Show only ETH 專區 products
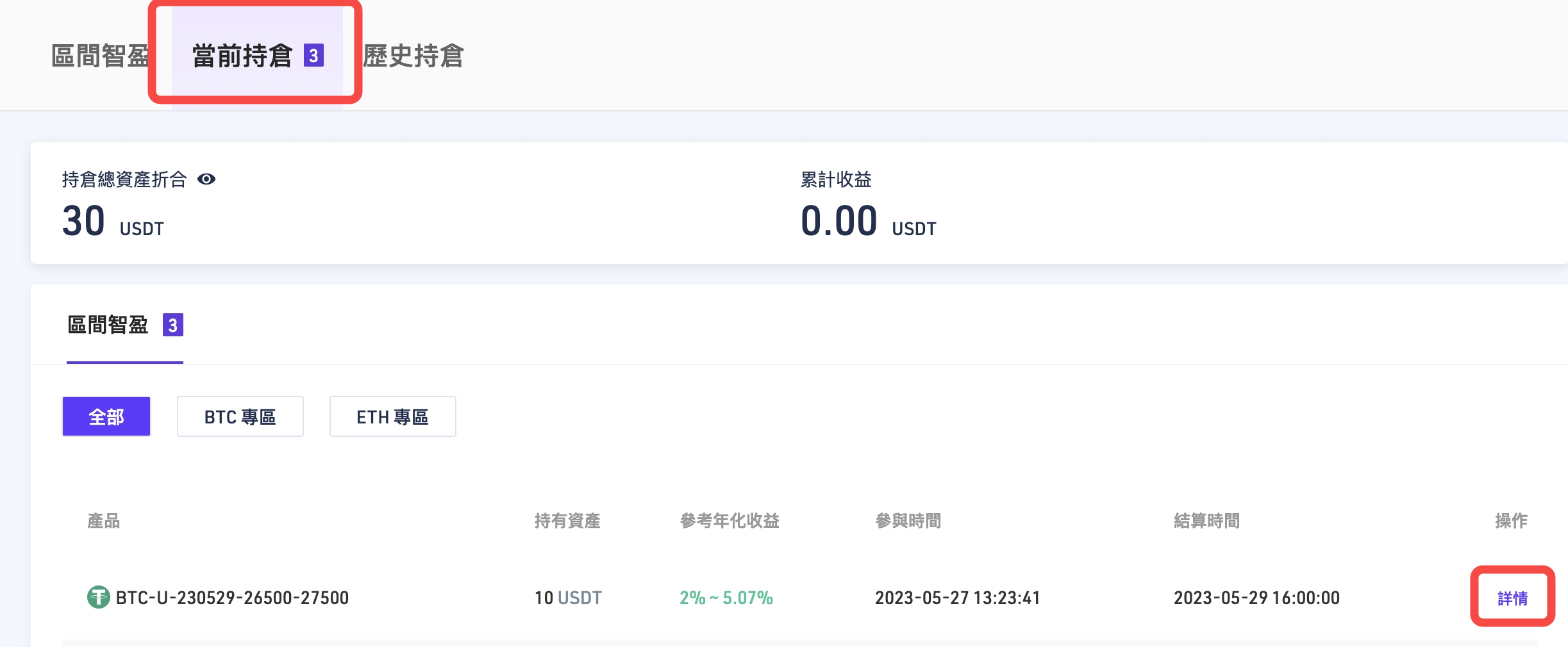The width and height of the screenshot is (1568, 647). coord(392,417)
